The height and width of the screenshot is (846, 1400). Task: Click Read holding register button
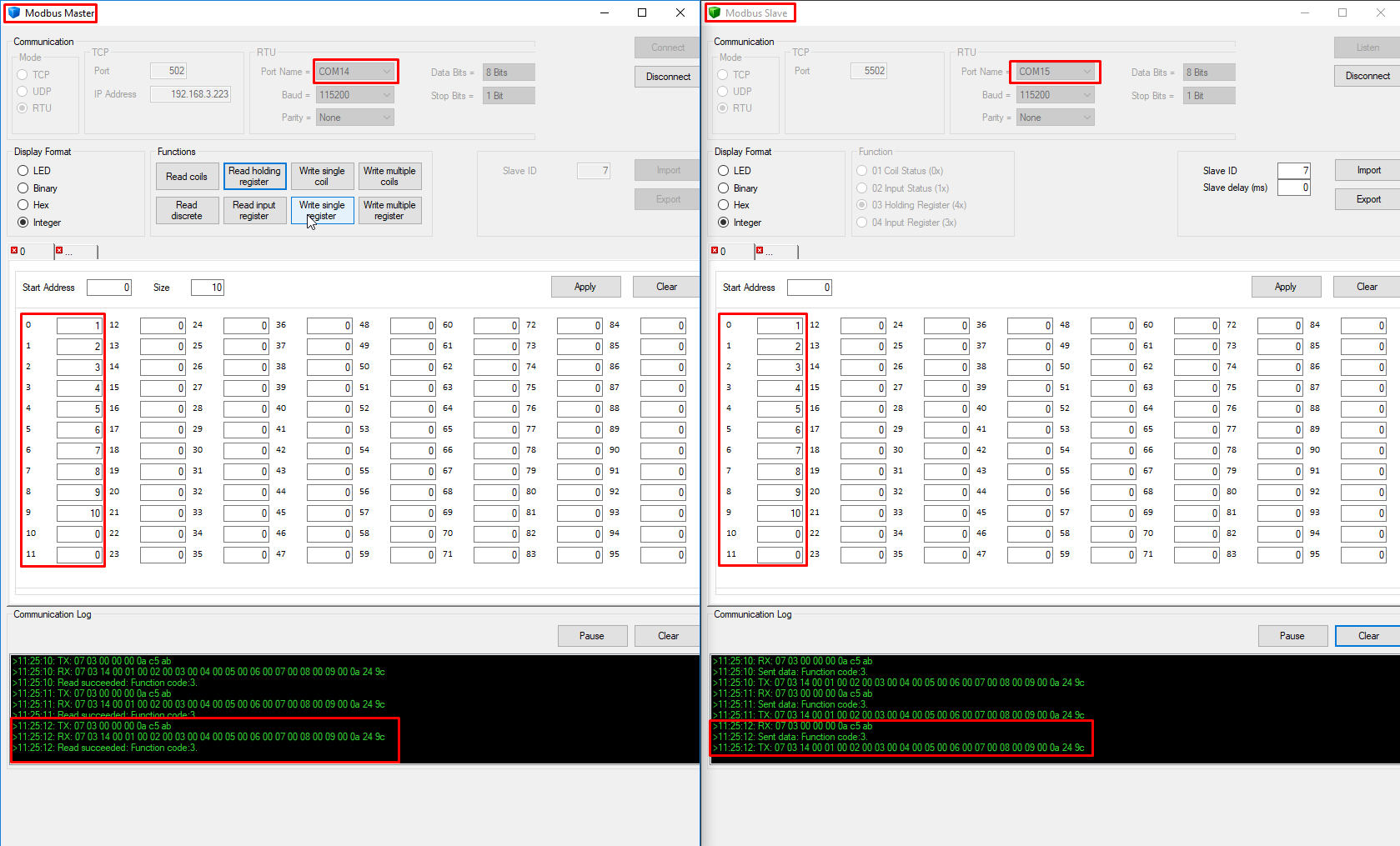254,177
